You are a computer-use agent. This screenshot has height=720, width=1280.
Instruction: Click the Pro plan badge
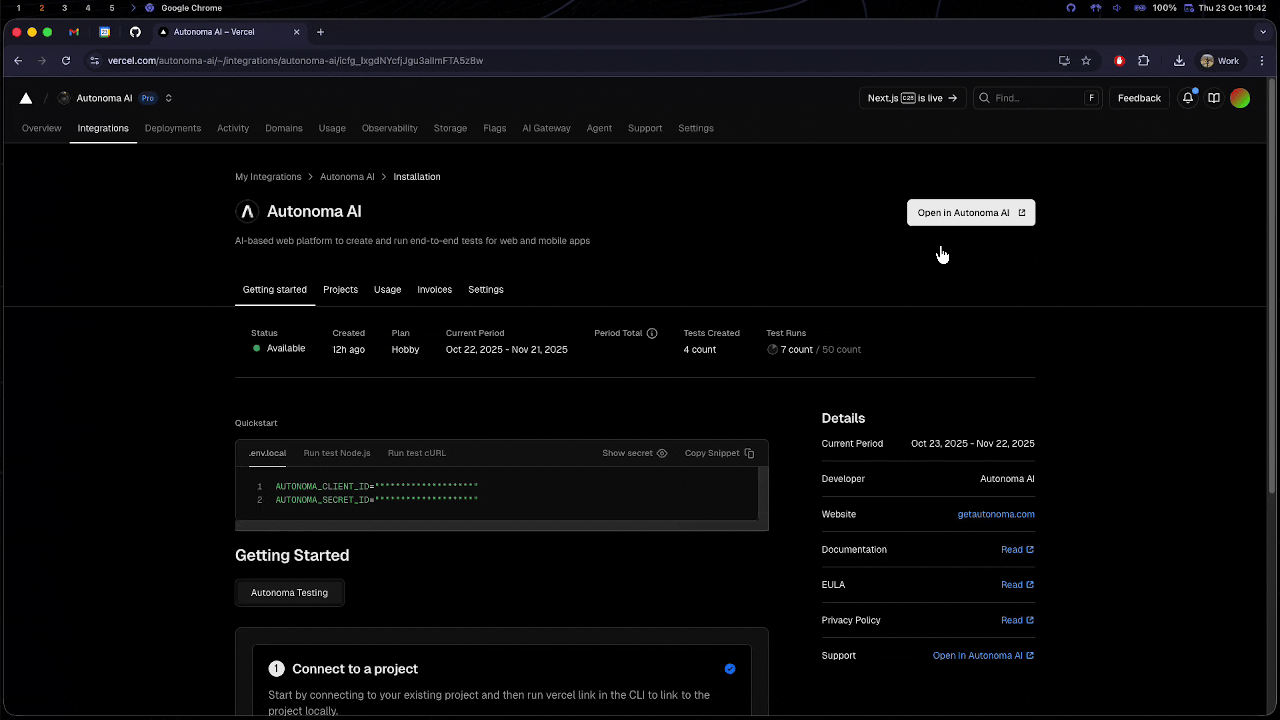pos(148,98)
